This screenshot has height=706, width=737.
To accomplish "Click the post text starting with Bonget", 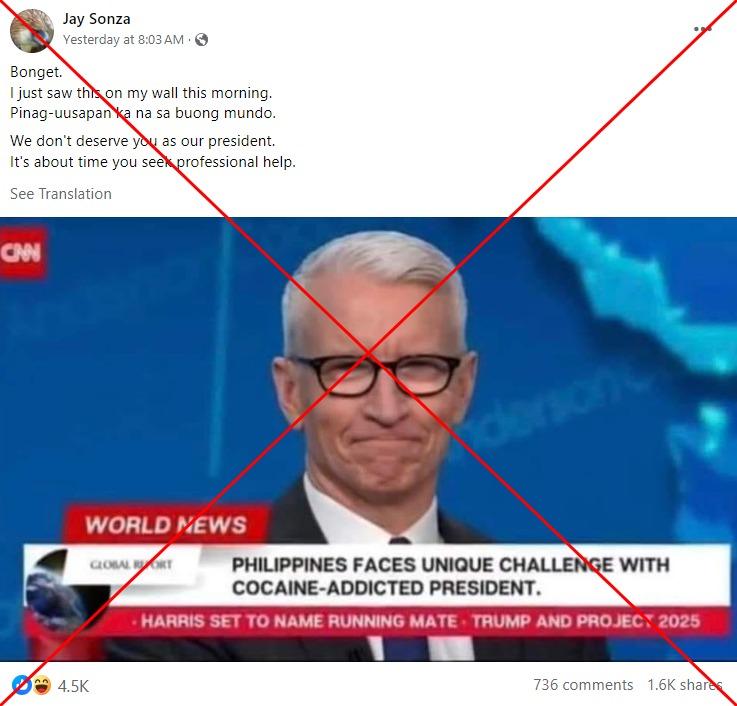I will [x=36, y=72].
